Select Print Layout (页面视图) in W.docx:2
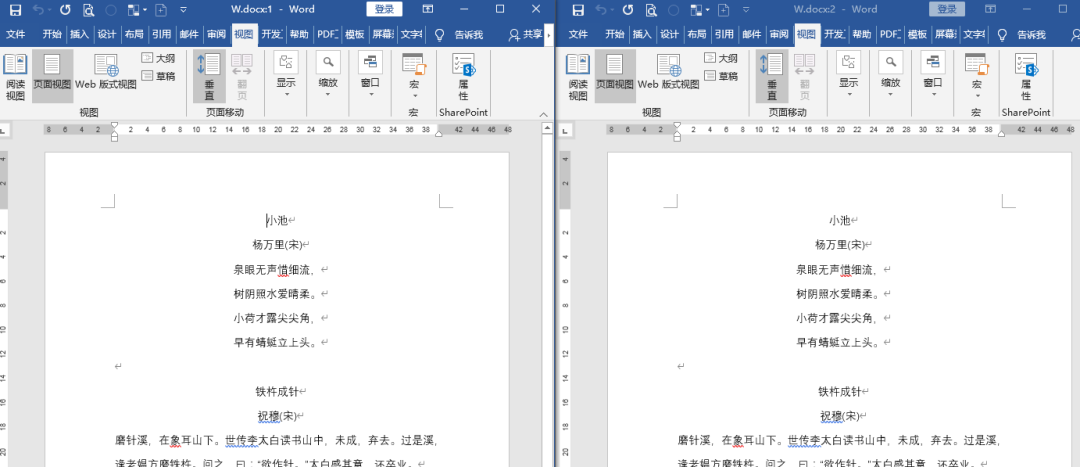This screenshot has width=1080, height=467. tap(615, 77)
